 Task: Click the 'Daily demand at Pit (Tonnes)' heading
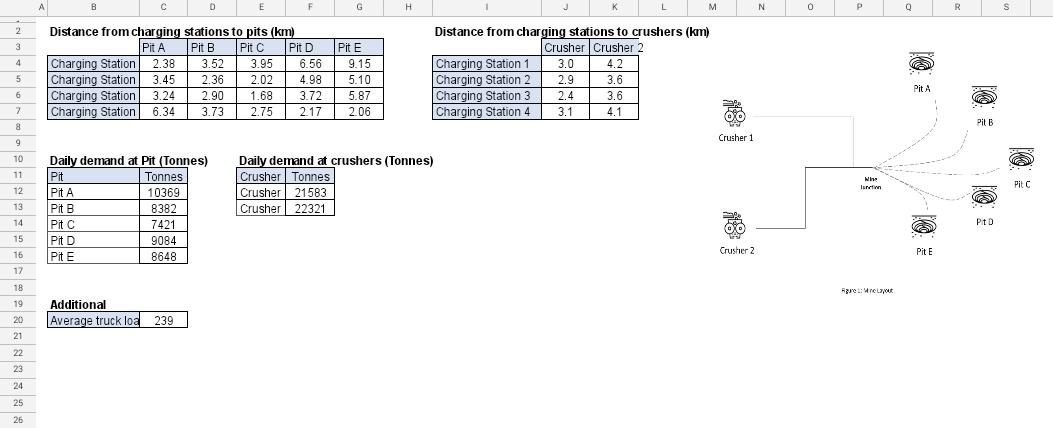[x=128, y=161]
